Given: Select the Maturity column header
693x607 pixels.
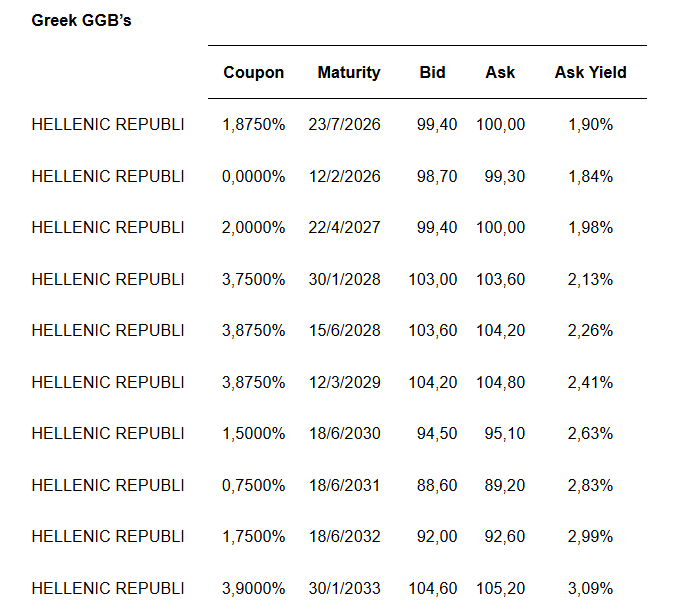Looking at the screenshot, I should click(x=348, y=72).
